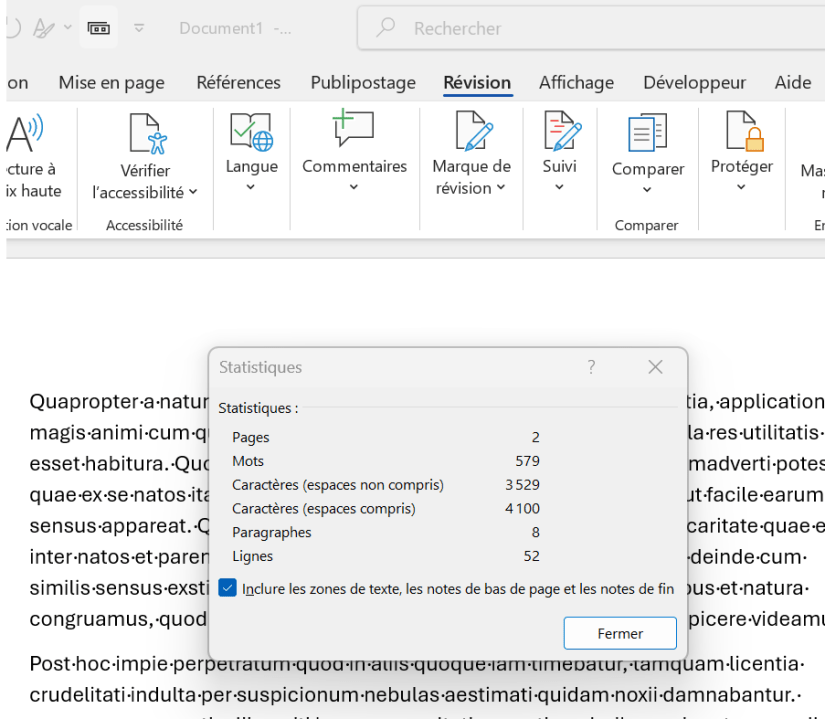Select the Publipostage tab
825x719 pixels.
[362, 83]
